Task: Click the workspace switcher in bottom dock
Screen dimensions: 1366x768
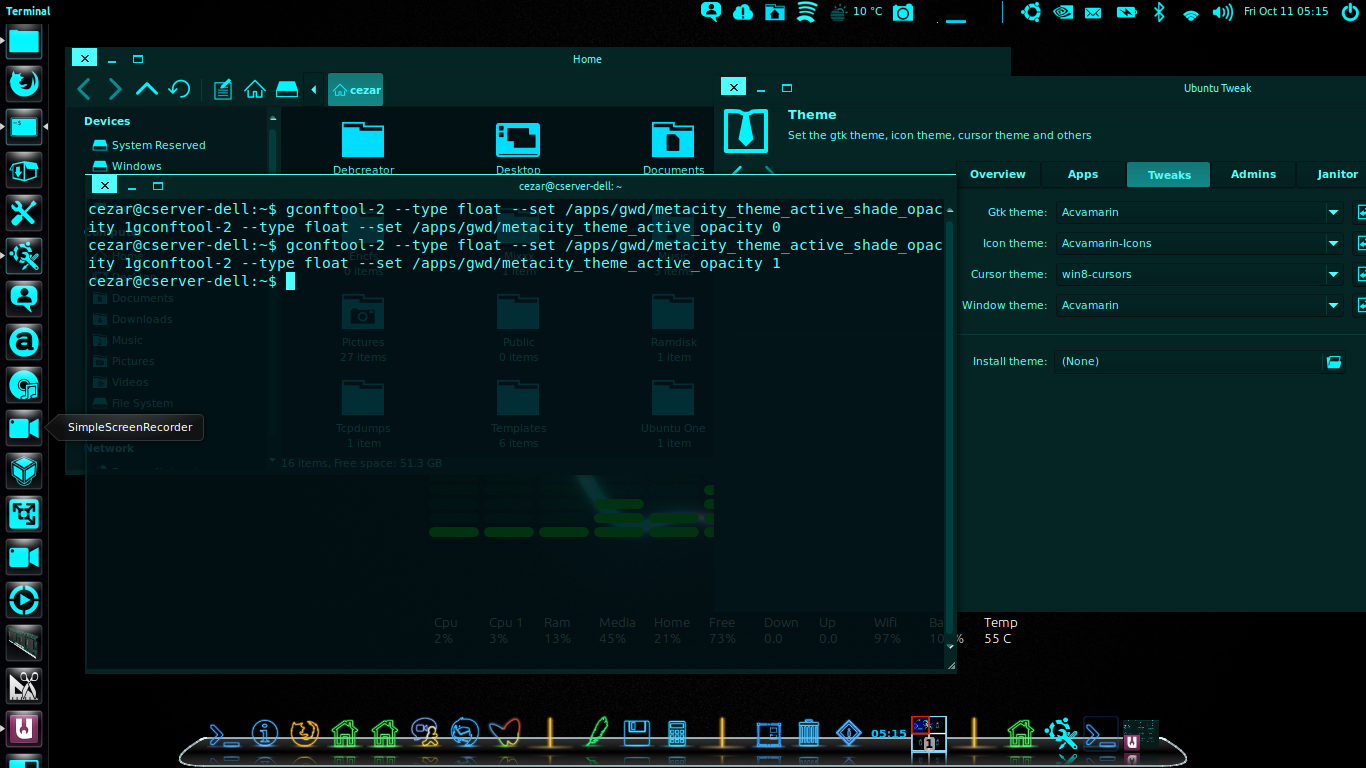Action: [929, 733]
